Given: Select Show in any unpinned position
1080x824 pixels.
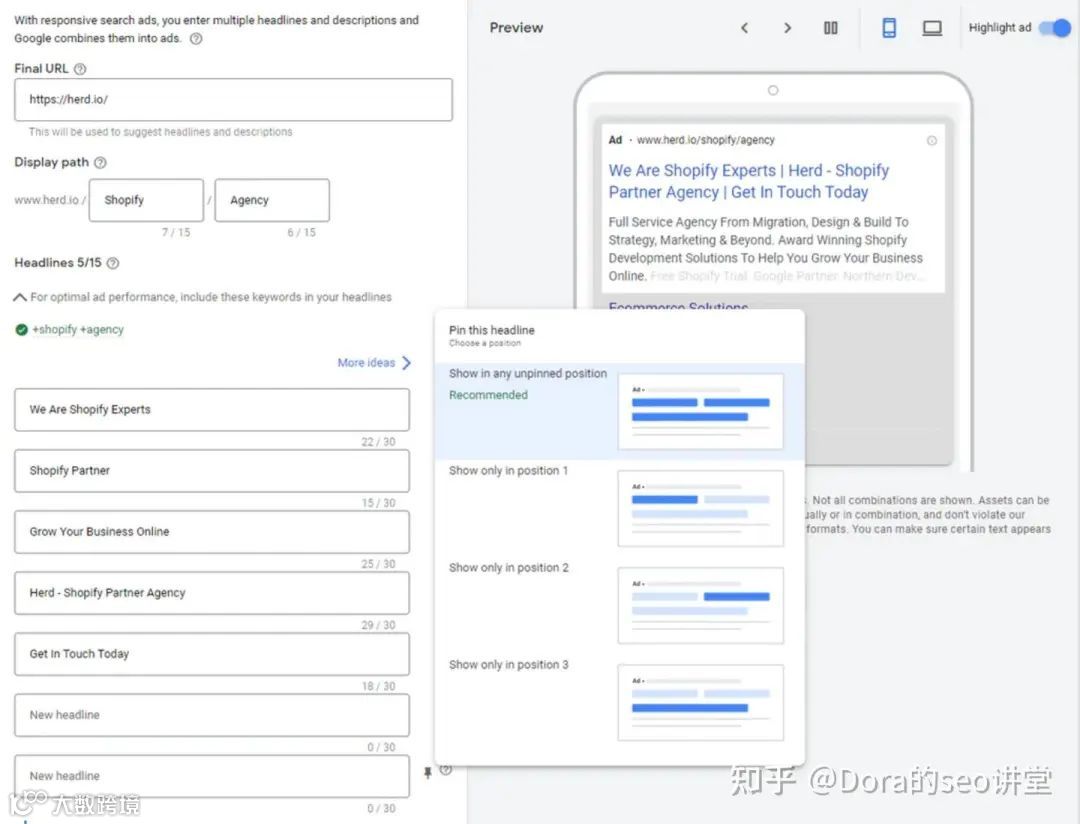Looking at the screenshot, I should pyautogui.click(x=619, y=411).
